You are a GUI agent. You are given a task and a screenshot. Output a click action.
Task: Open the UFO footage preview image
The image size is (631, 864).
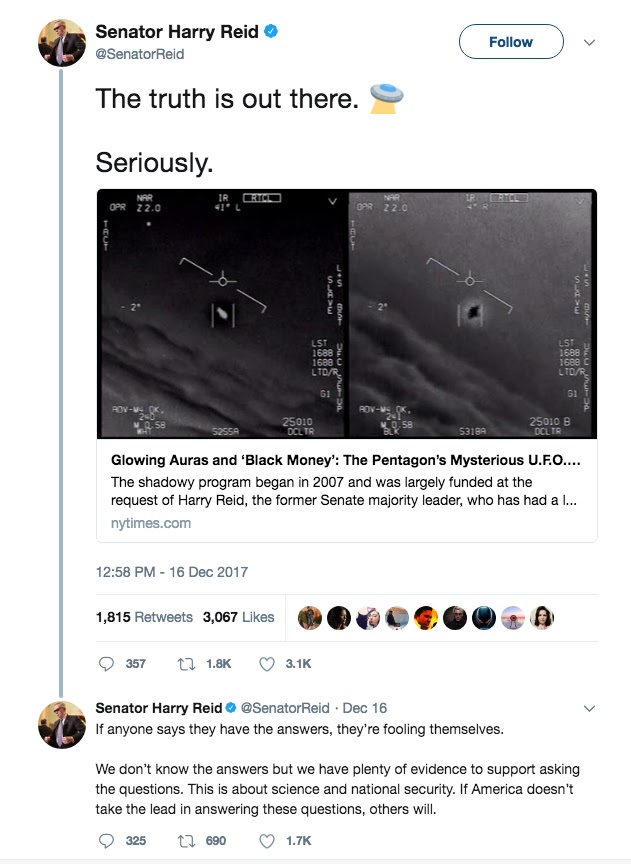click(x=347, y=314)
